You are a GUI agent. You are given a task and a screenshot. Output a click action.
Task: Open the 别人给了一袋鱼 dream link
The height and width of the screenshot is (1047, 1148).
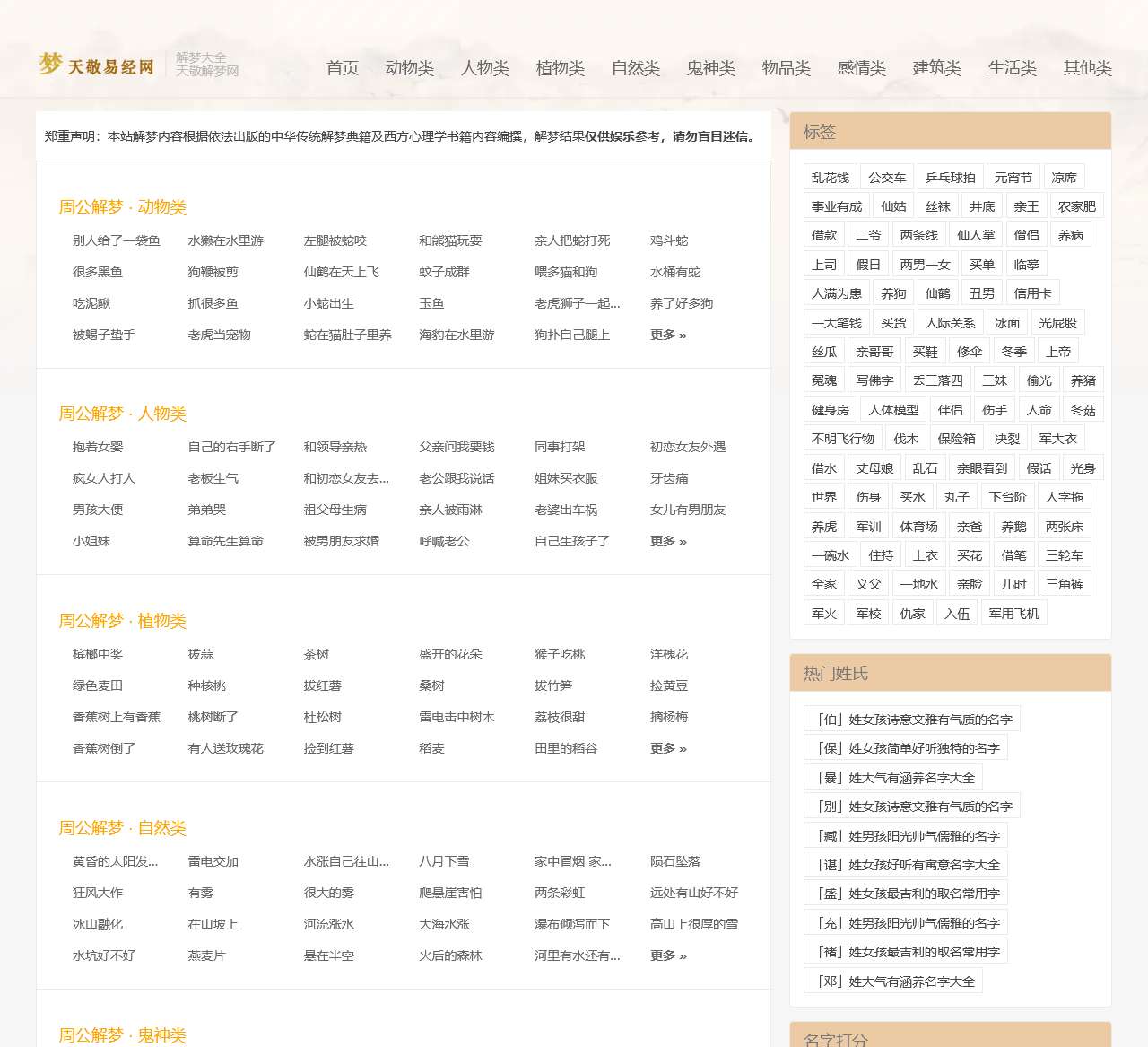[x=117, y=240]
